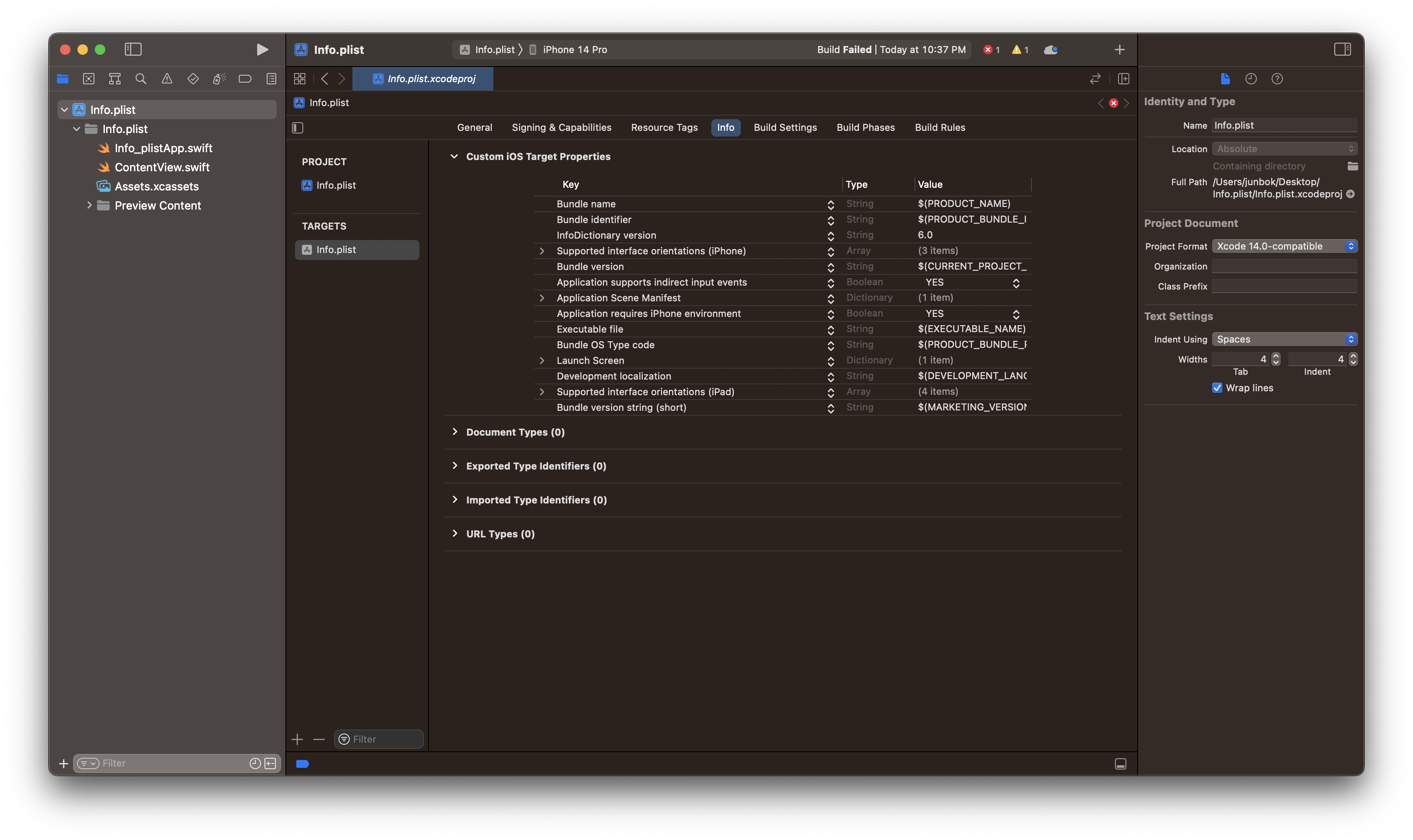
Task: Click the Run play button
Action: [261, 50]
